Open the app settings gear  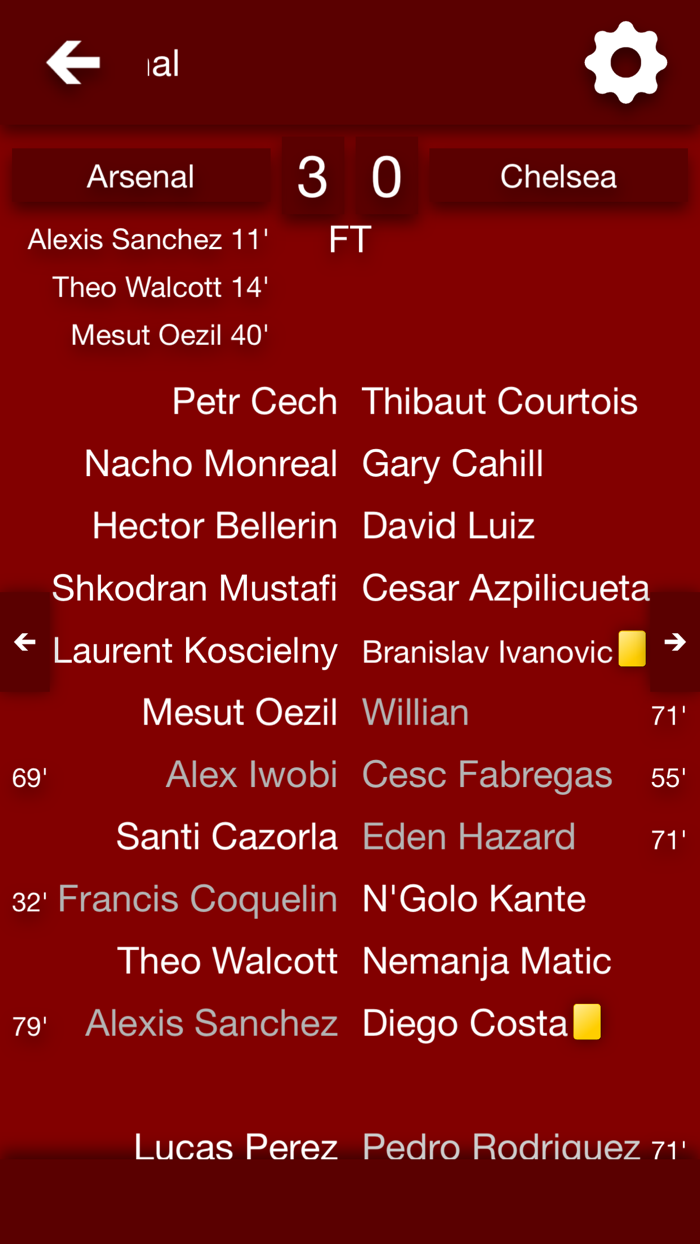point(625,62)
